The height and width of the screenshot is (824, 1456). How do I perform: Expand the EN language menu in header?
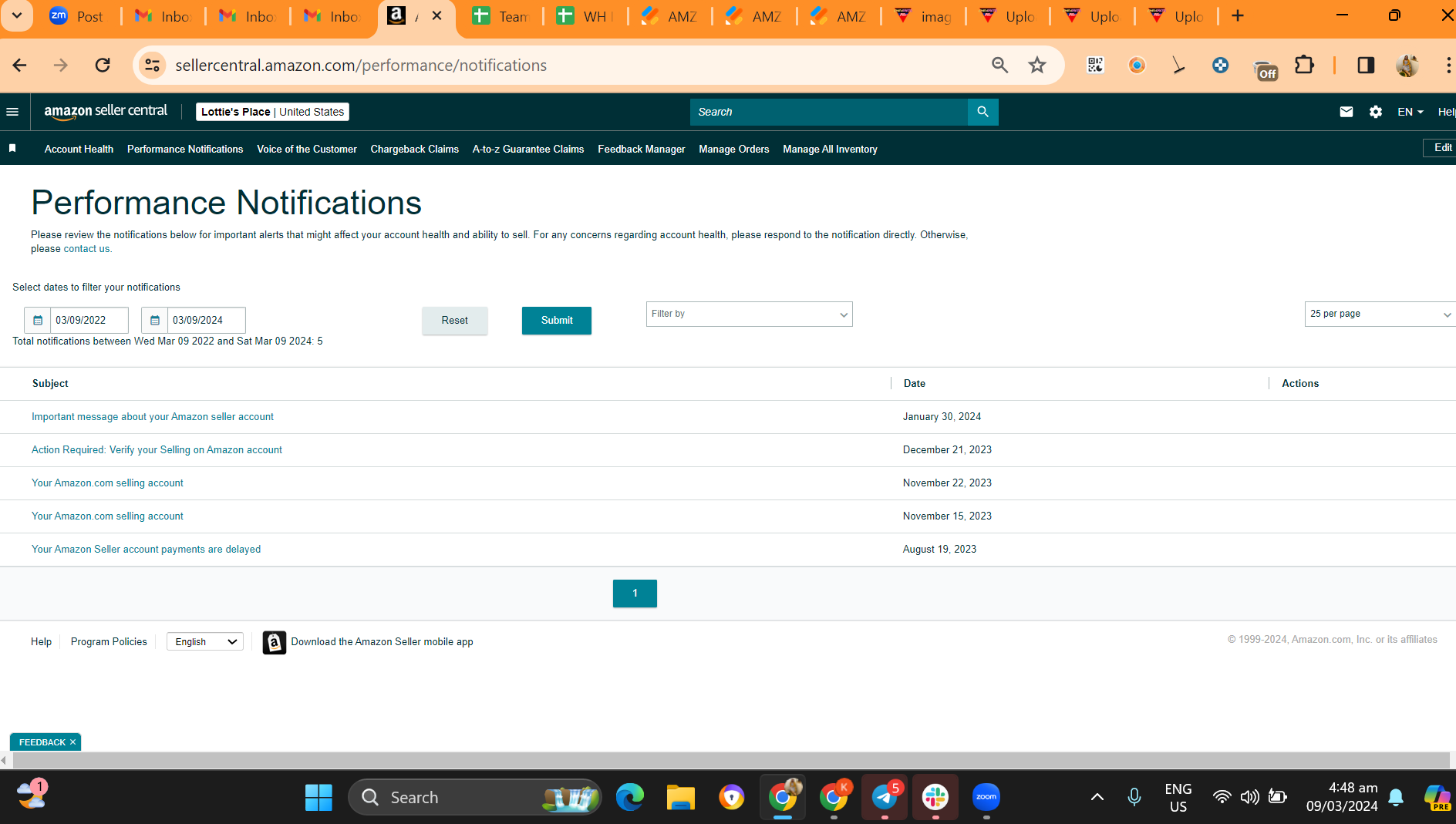click(1410, 112)
